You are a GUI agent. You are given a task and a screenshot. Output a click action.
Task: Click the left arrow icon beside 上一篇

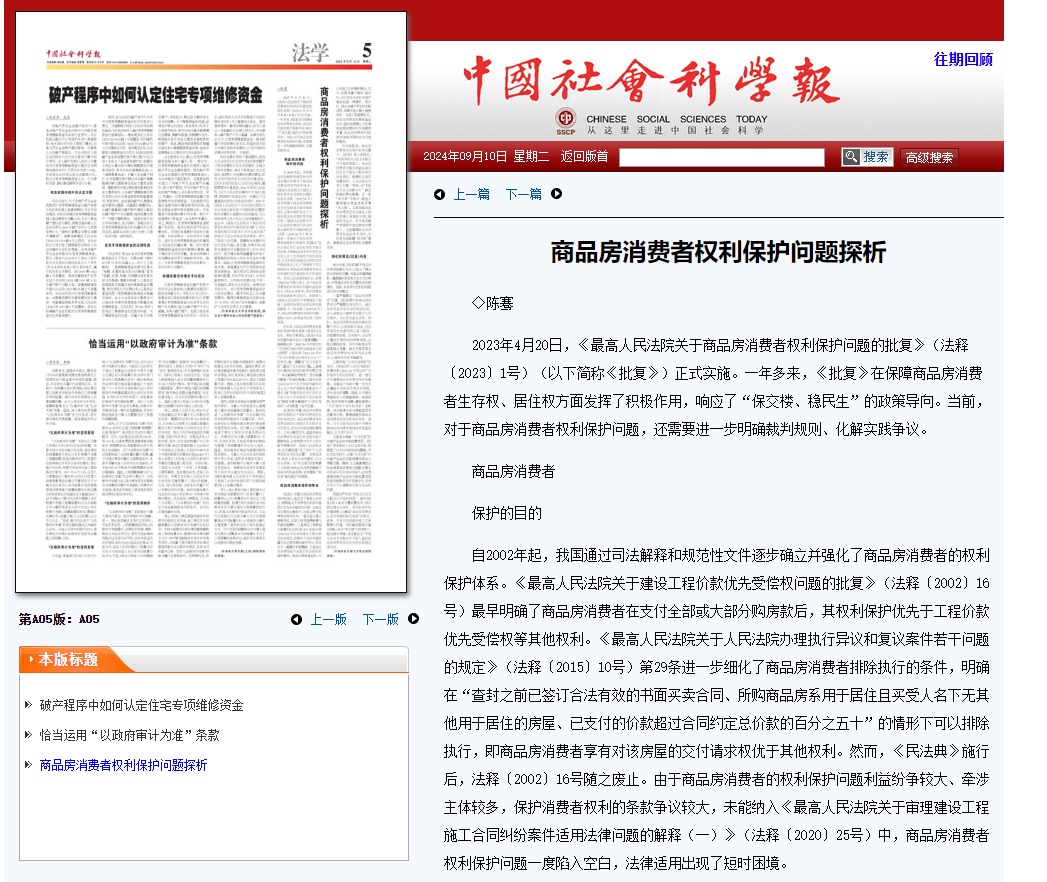(439, 194)
